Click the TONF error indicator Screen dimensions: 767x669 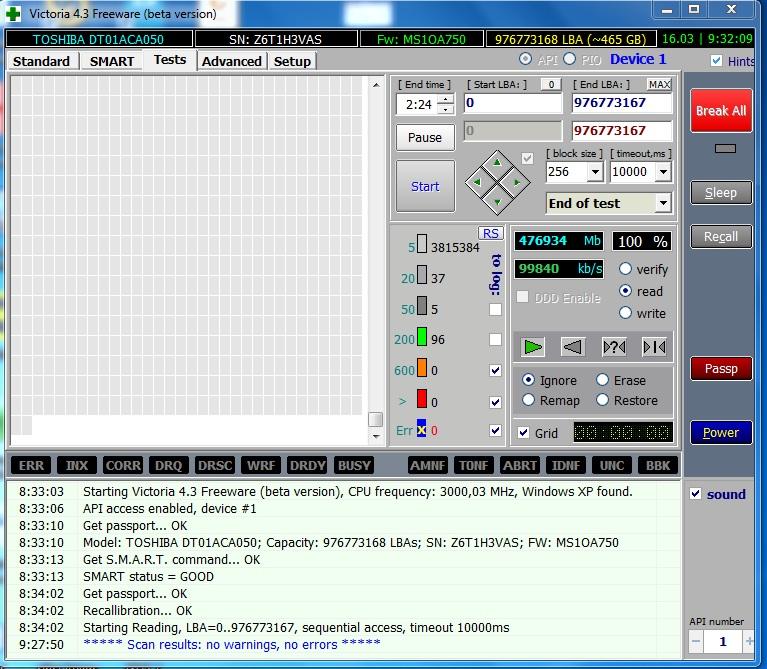pos(474,465)
